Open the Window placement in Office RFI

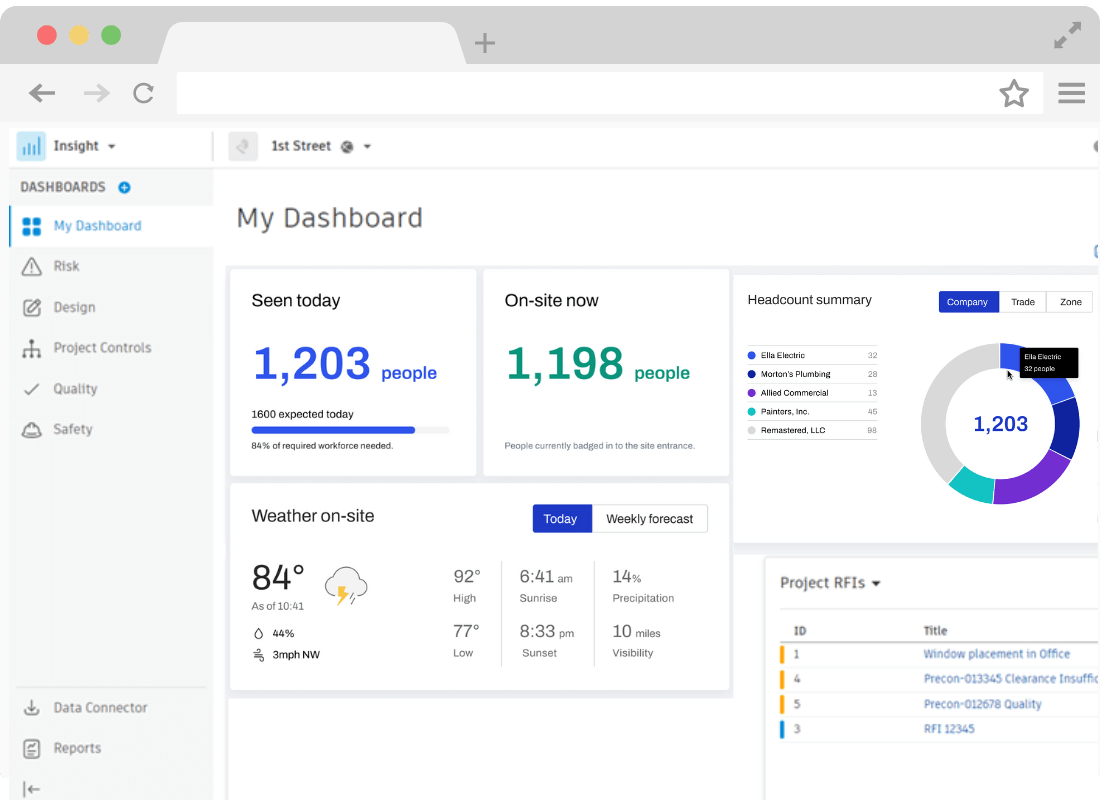point(996,654)
